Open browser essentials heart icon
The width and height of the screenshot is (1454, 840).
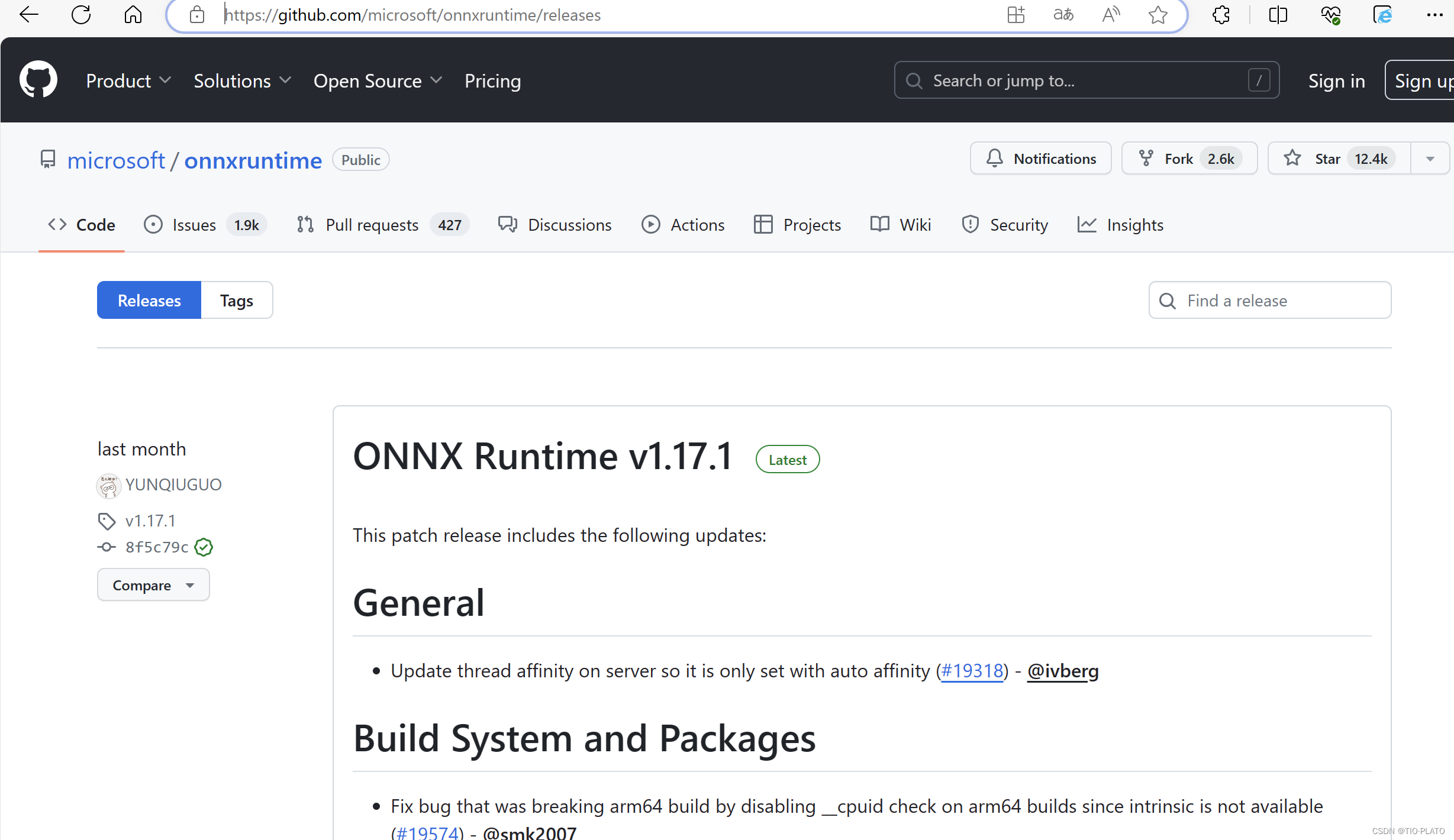1330,15
